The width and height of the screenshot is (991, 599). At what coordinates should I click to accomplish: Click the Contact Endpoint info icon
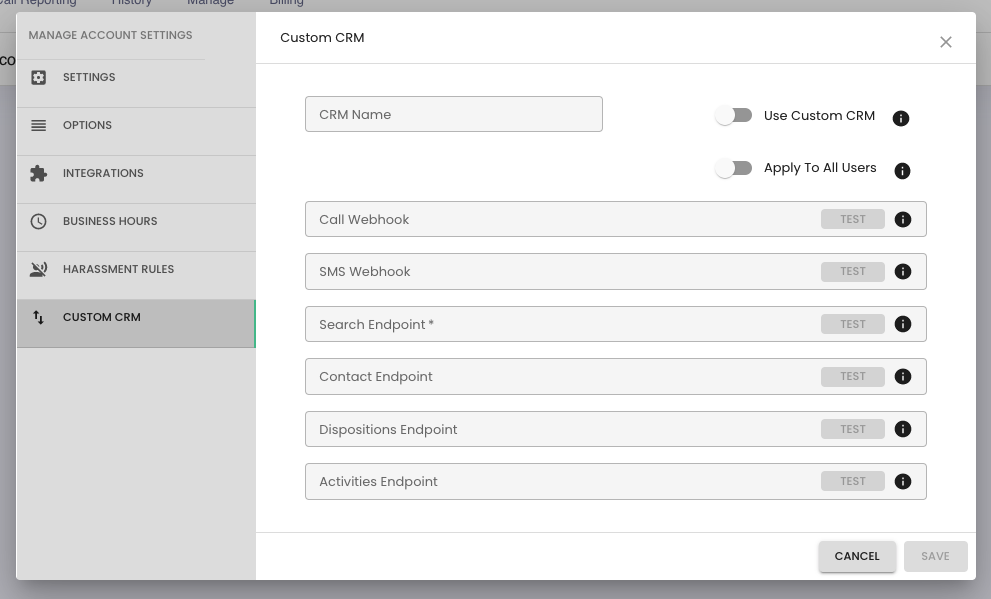click(903, 377)
